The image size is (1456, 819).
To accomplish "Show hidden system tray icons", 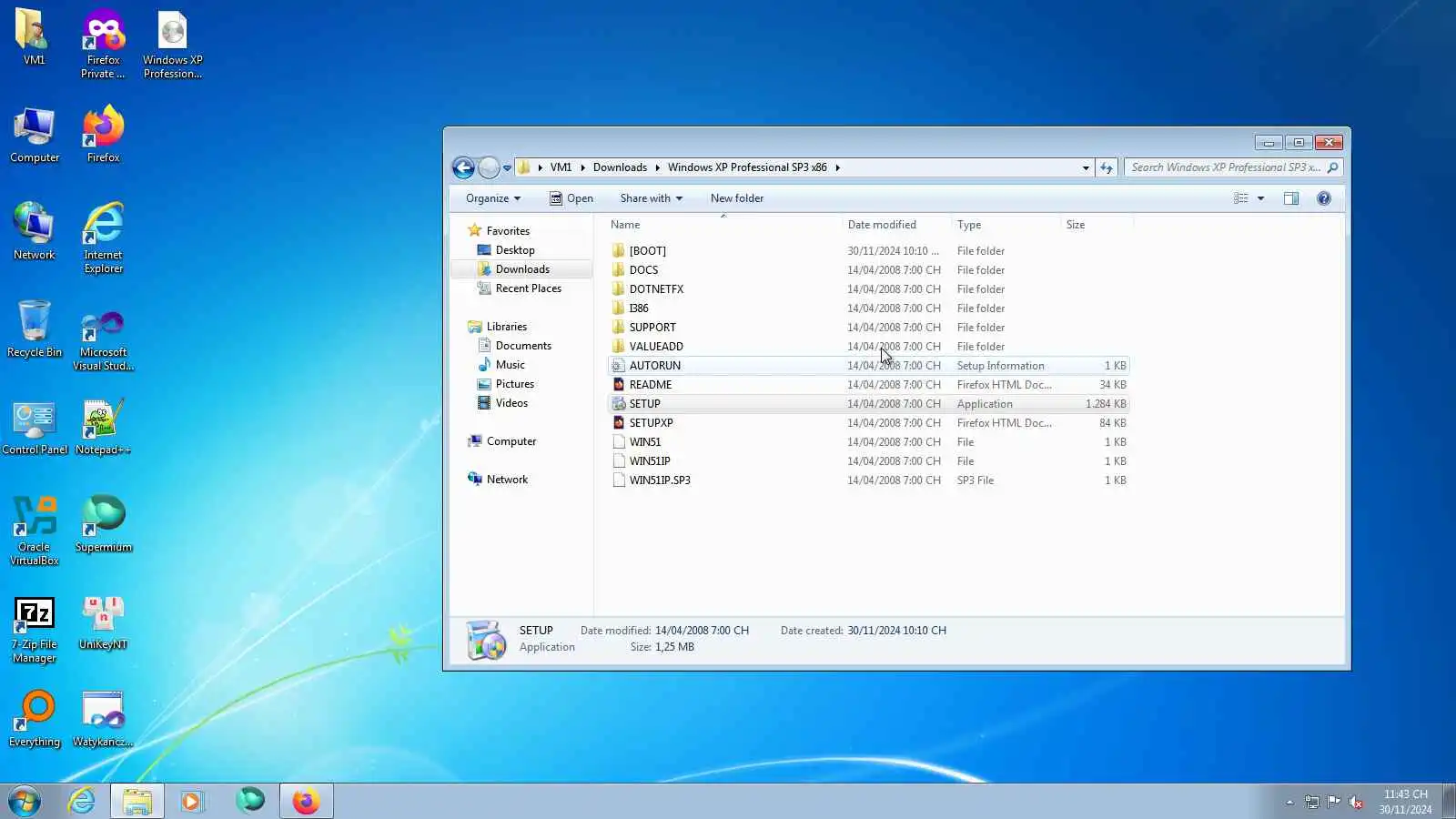I will (1289, 802).
